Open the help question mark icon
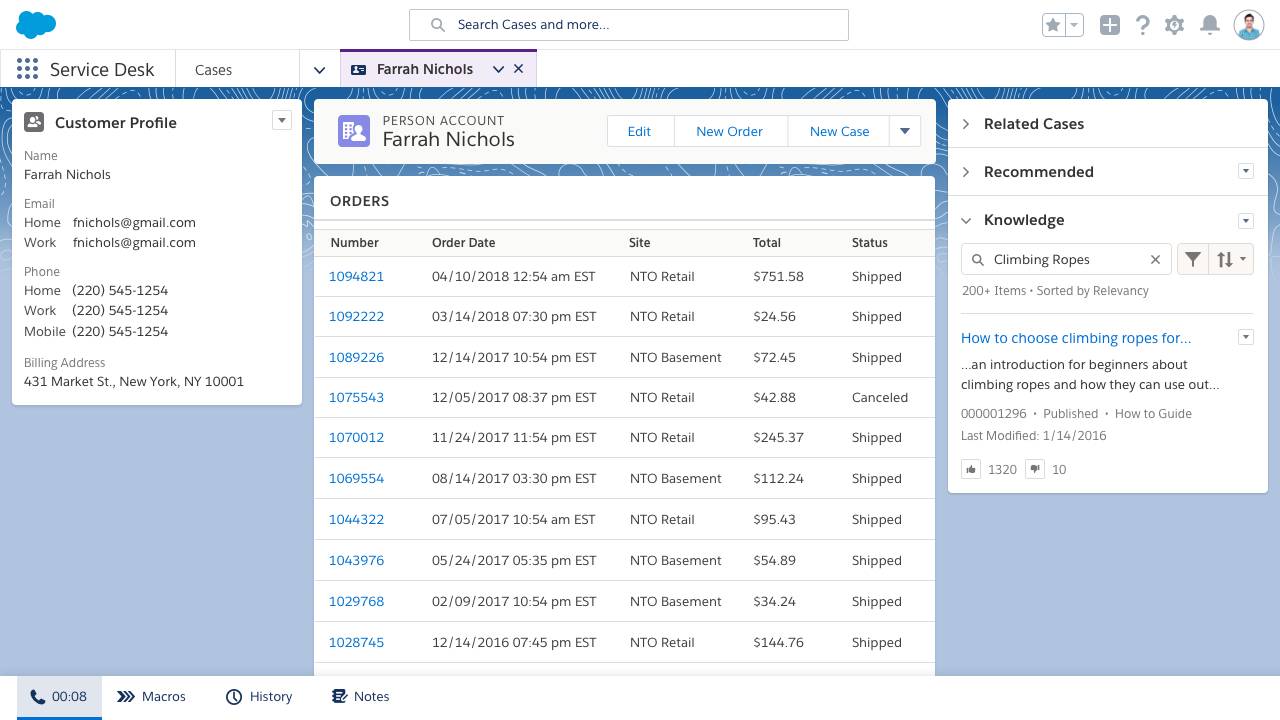 pyautogui.click(x=1143, y=25)
